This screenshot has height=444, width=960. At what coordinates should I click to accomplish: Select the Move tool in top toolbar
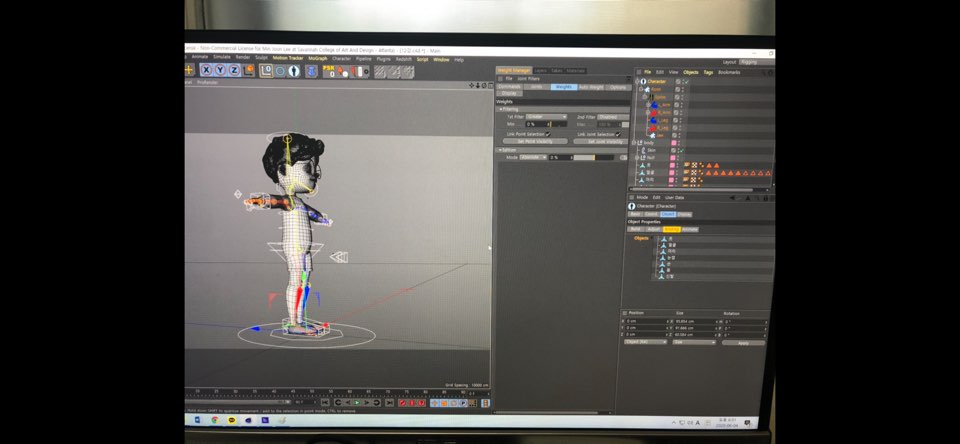click(x=189, y=70)
